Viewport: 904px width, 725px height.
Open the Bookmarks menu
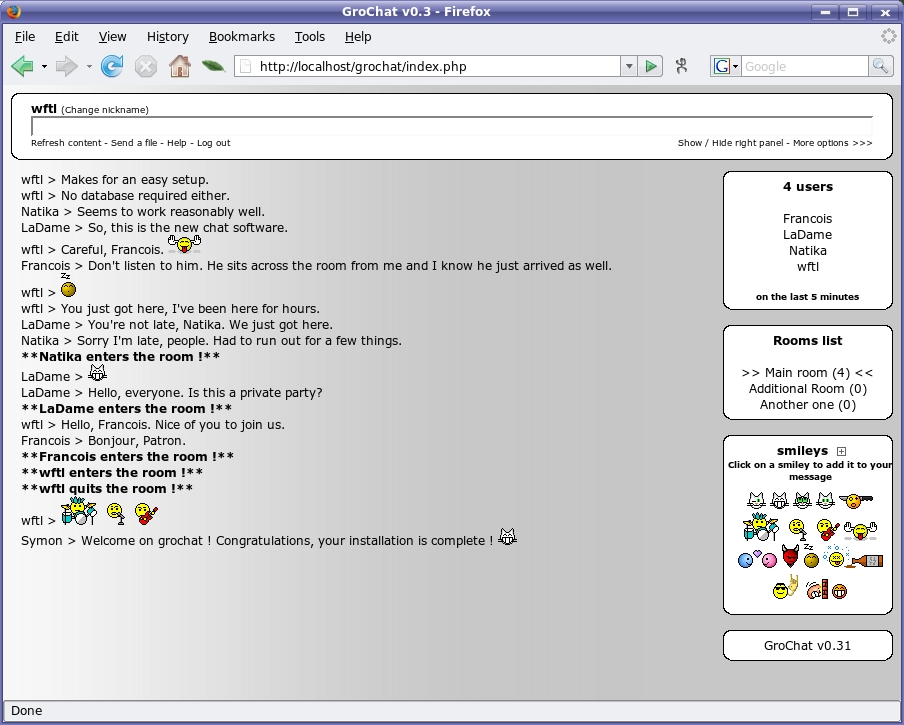click(x=241, y=37)
